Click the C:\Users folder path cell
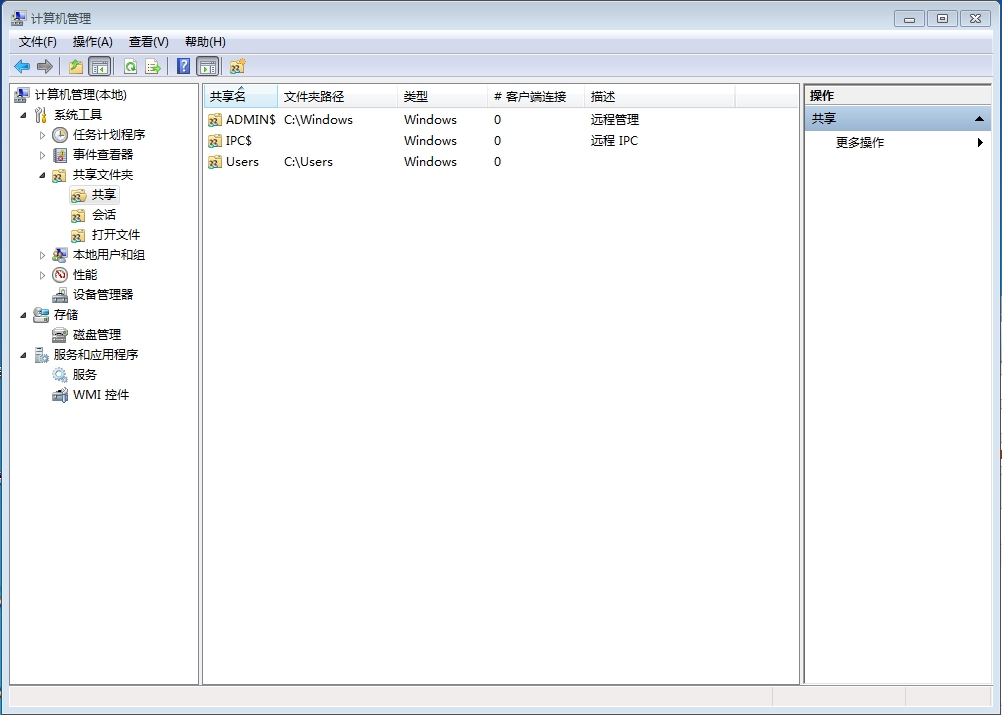This screenshot has height=715, width=1002. pyautogui.click(x=308, y=162)
